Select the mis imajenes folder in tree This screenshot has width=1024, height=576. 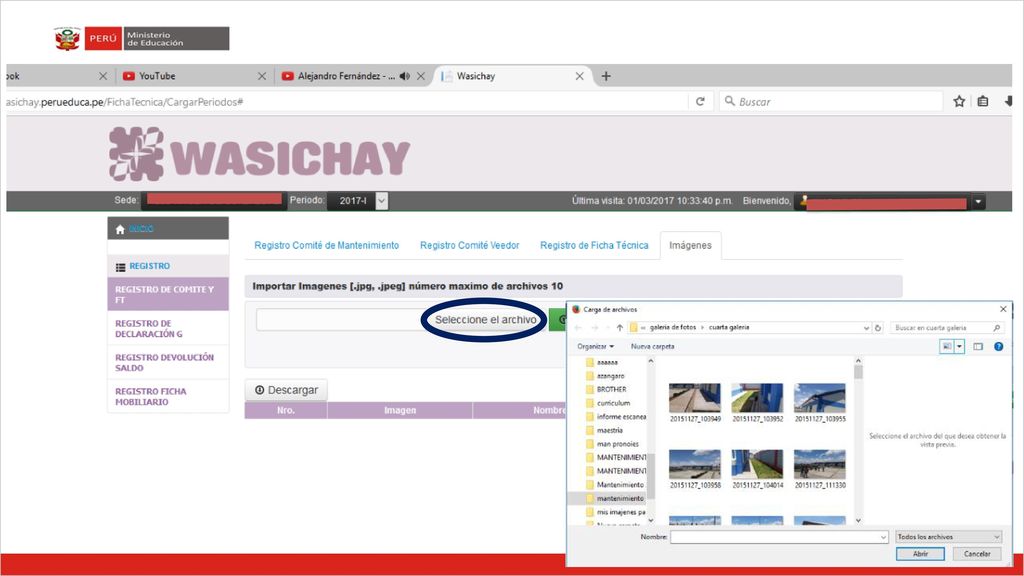tap(616, 512)
